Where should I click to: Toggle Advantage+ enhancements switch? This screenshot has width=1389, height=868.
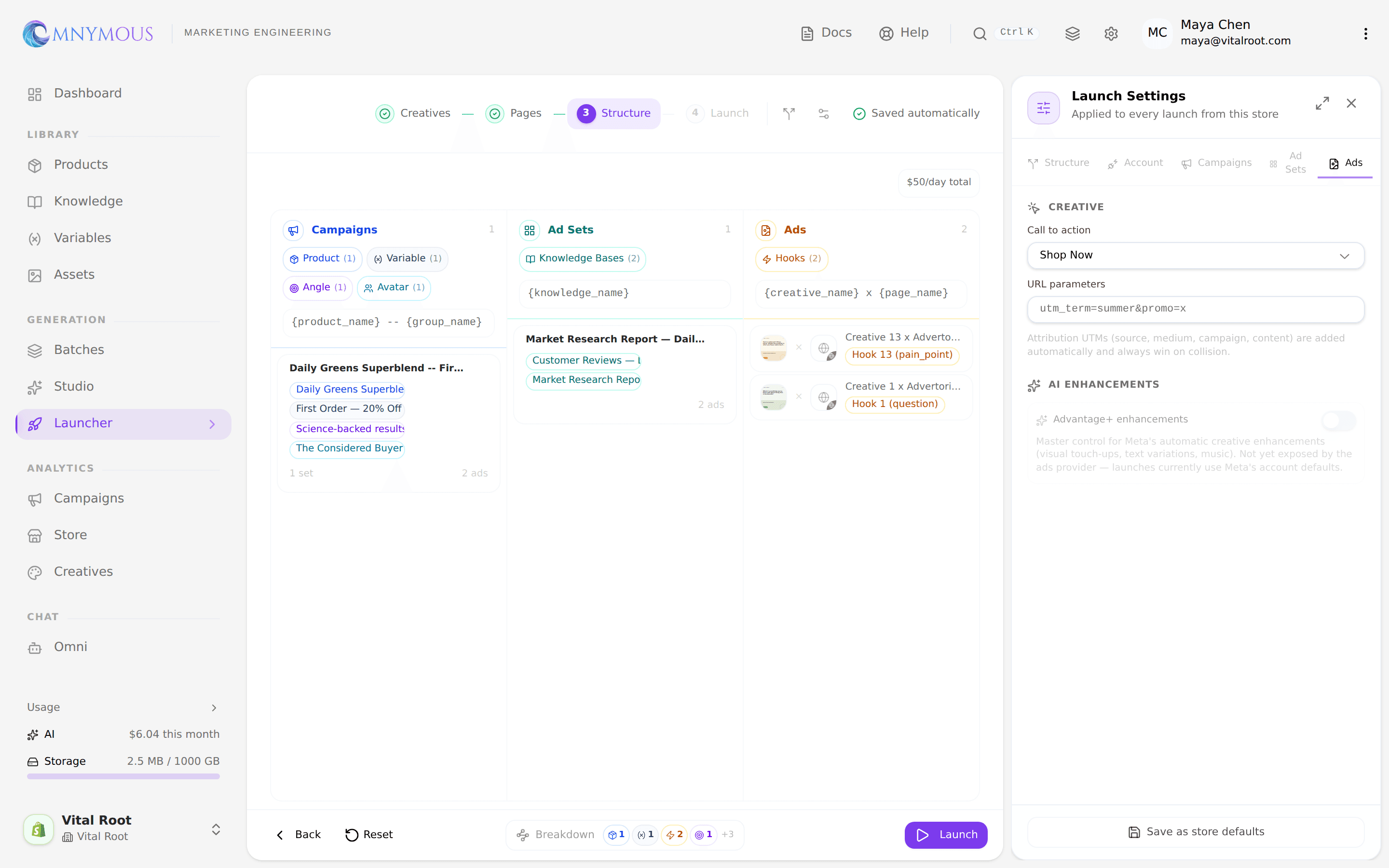coord(1338,421)
